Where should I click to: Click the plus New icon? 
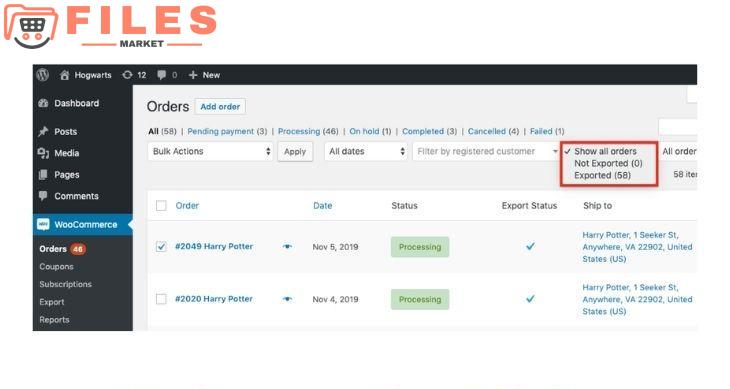pos(193,75)
